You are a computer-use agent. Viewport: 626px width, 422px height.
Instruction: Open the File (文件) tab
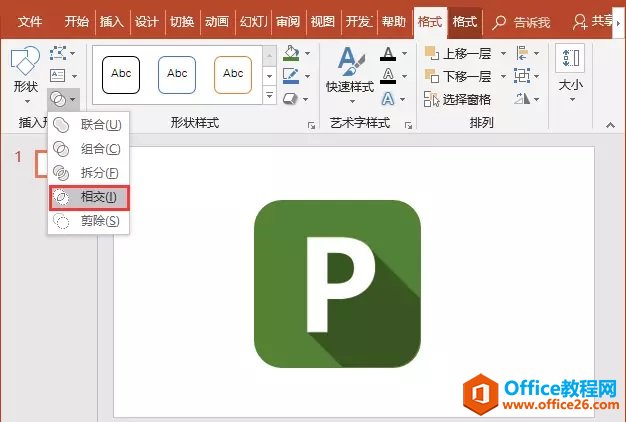pyautogui.click(x=31, y=21)
